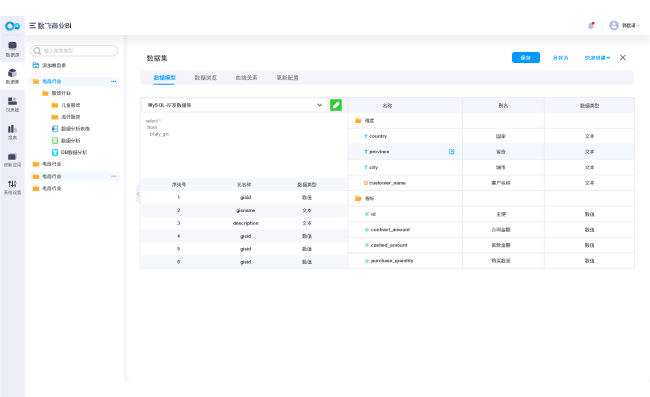This screenshot has width=650, height=397.
Task: Collapse the 维度 folder group
Action: (358, 121)
